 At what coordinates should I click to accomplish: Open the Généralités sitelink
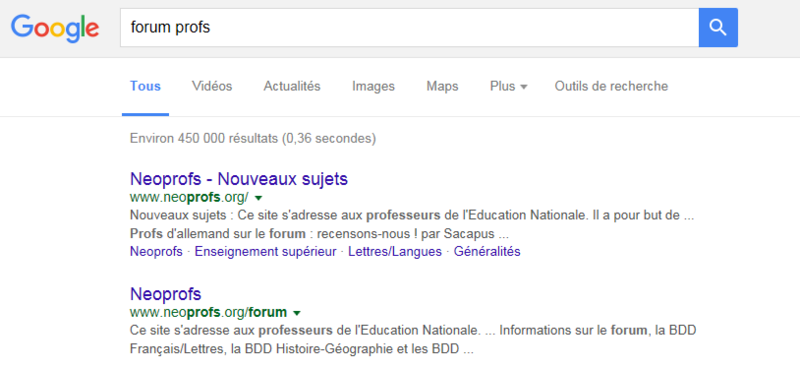(x=487, y=252)
